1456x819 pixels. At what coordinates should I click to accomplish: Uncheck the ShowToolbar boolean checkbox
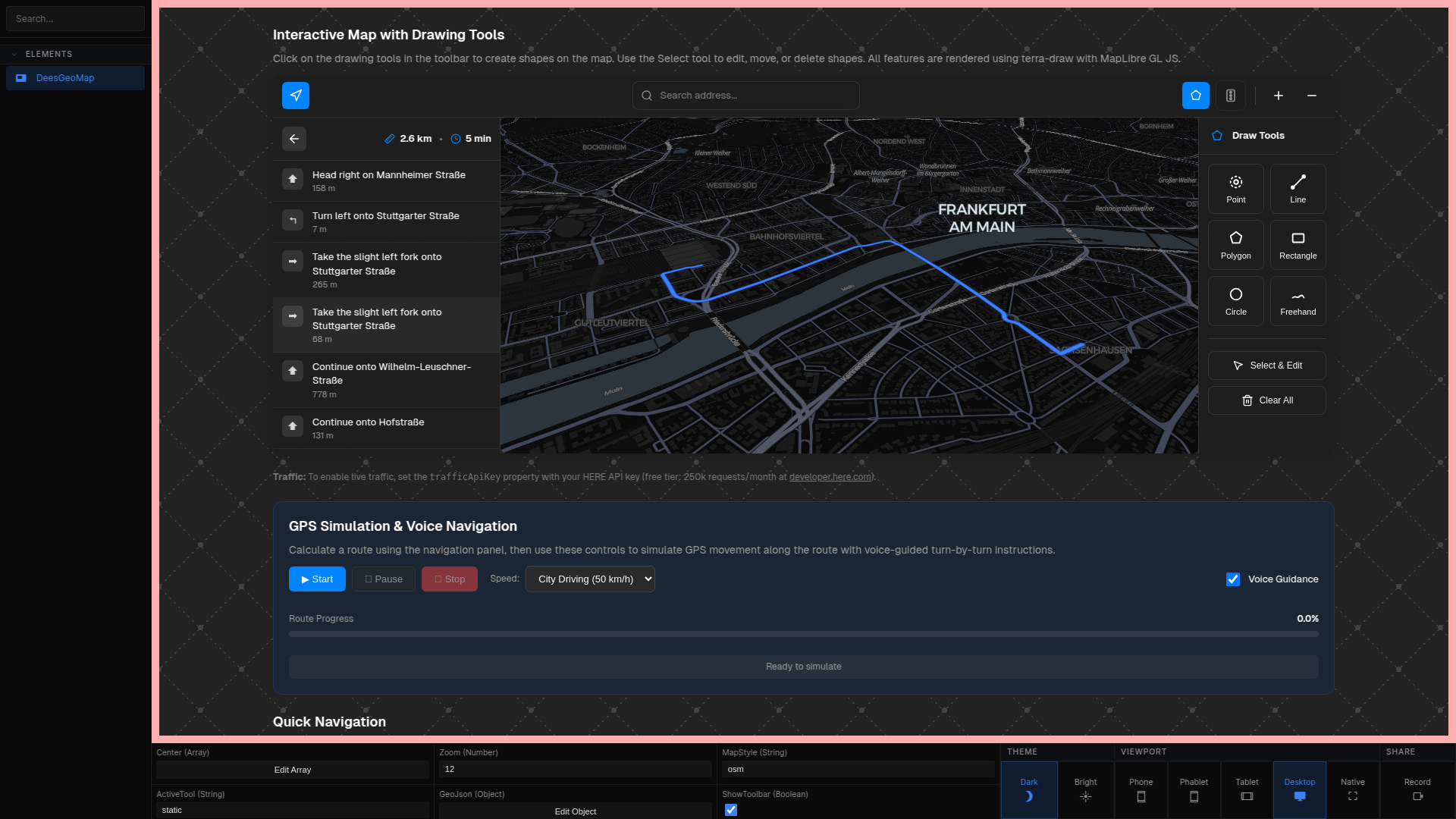(731, 810)
